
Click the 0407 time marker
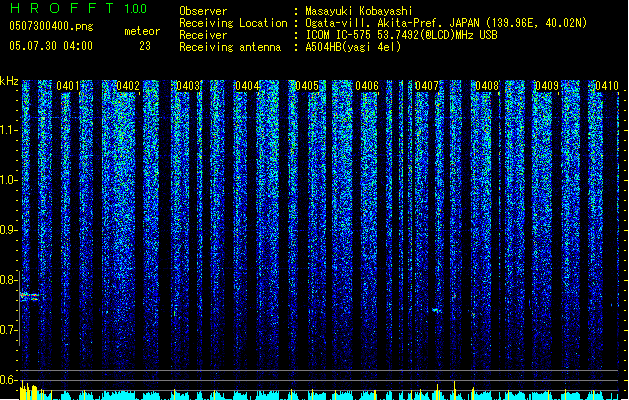427,86
